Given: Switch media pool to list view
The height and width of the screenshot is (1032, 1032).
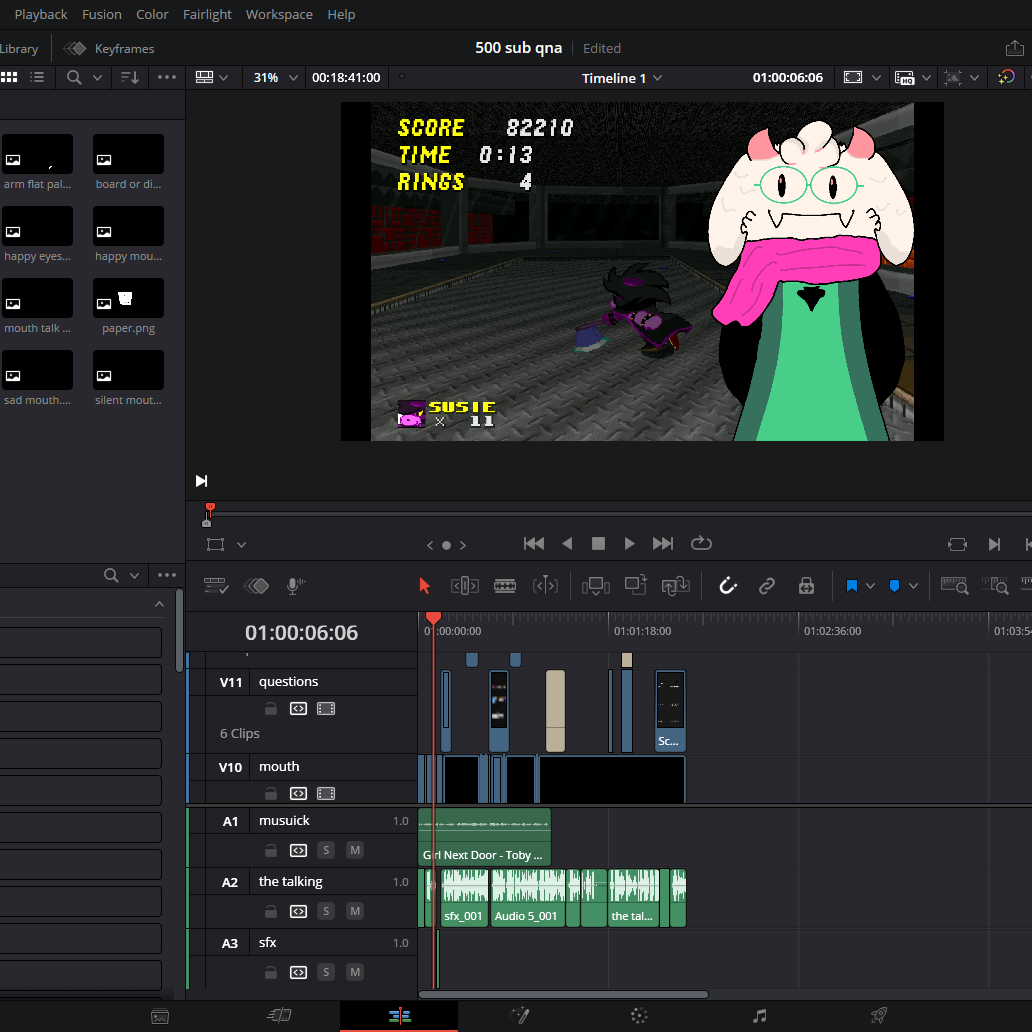Looking at the screenshot, I should 37,77.
